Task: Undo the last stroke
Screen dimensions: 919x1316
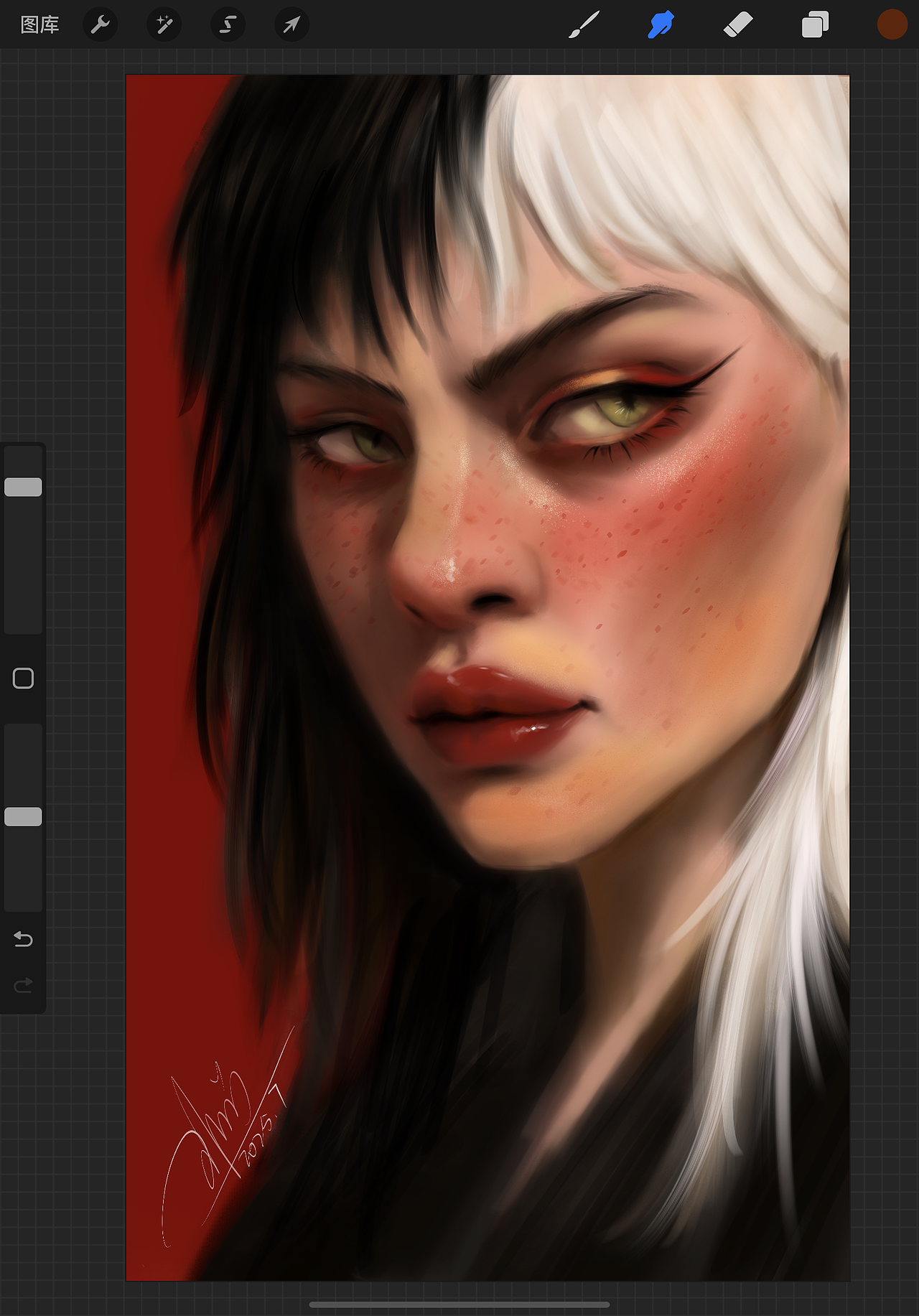Action: point(23,938)
